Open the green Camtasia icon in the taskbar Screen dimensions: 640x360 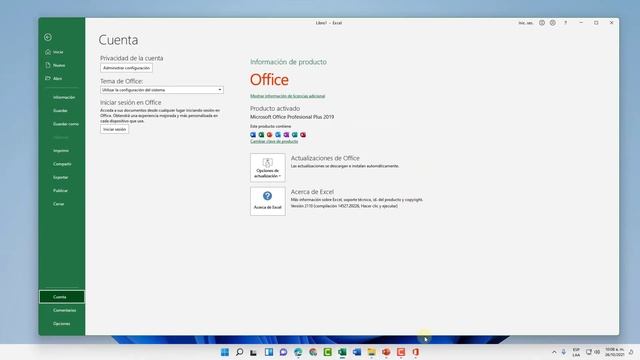click(327, 352)
